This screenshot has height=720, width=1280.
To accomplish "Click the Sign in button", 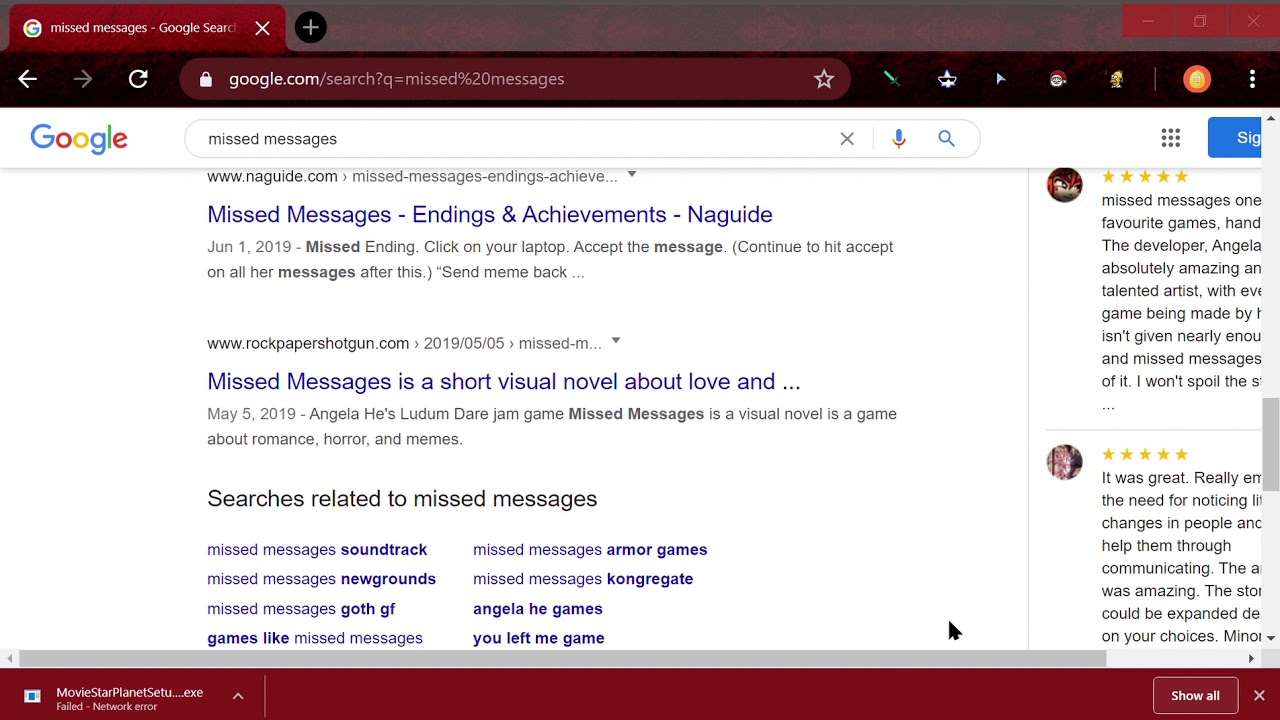I will (1236, 138).
